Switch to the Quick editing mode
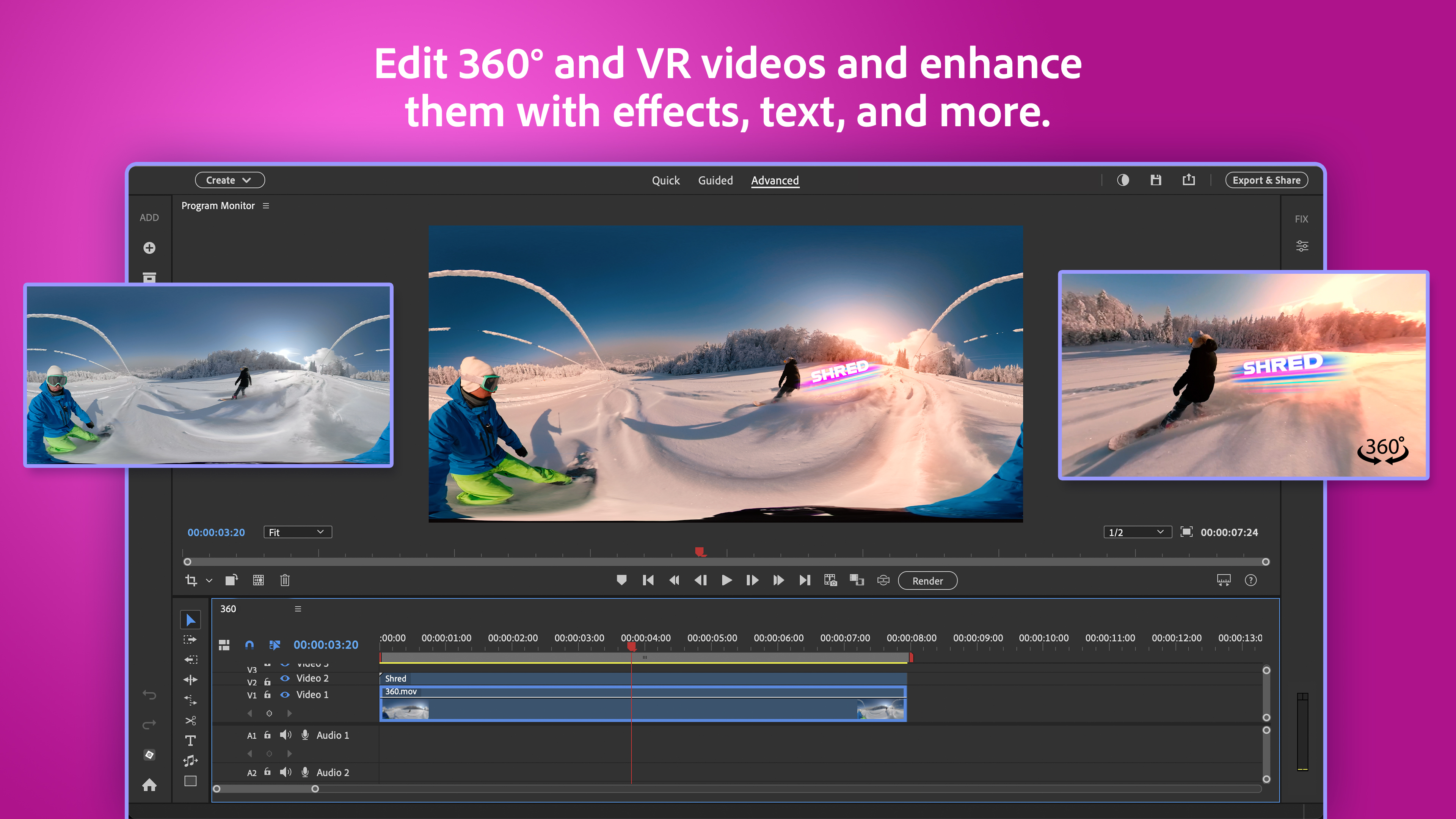The height and width of the screenshot is (819, 1456). pos(667,180)
